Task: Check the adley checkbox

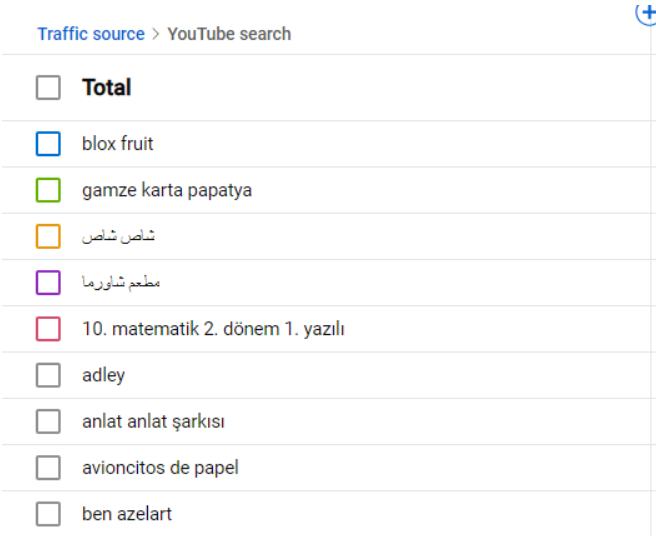Action: (48, 375)
